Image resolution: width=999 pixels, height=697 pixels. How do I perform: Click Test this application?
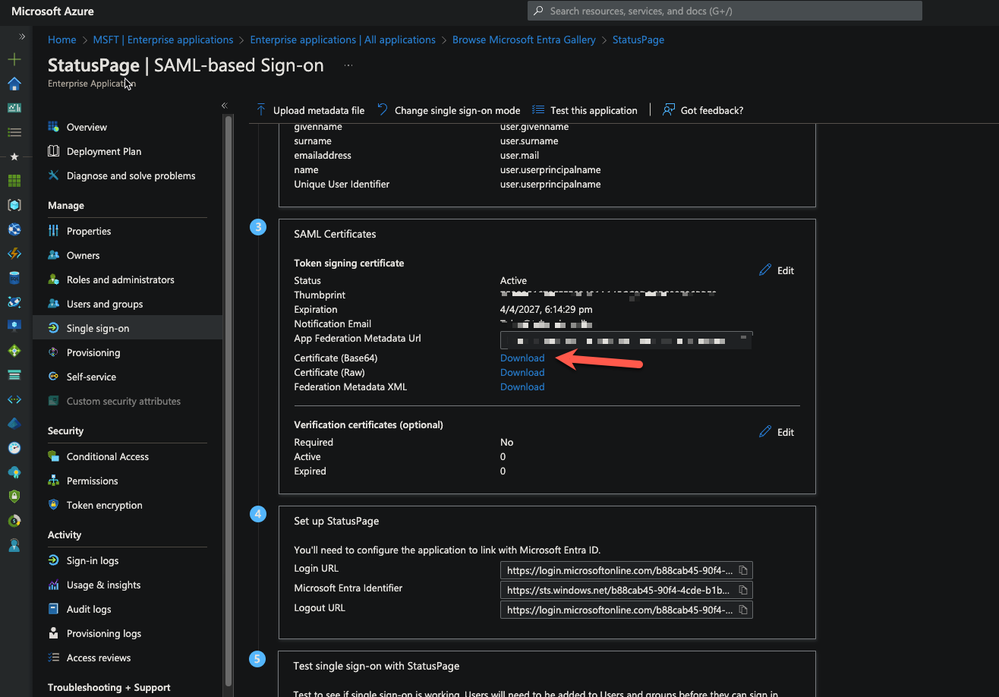click(585, 110)
